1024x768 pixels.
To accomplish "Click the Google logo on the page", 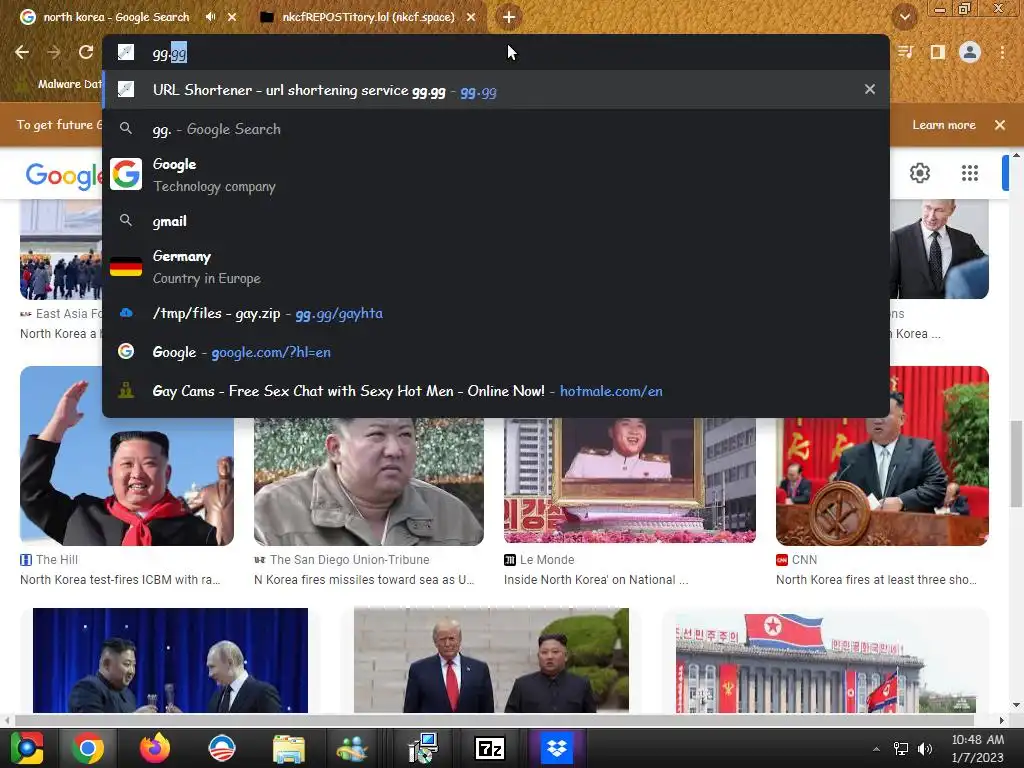I will tap(63, 175).
